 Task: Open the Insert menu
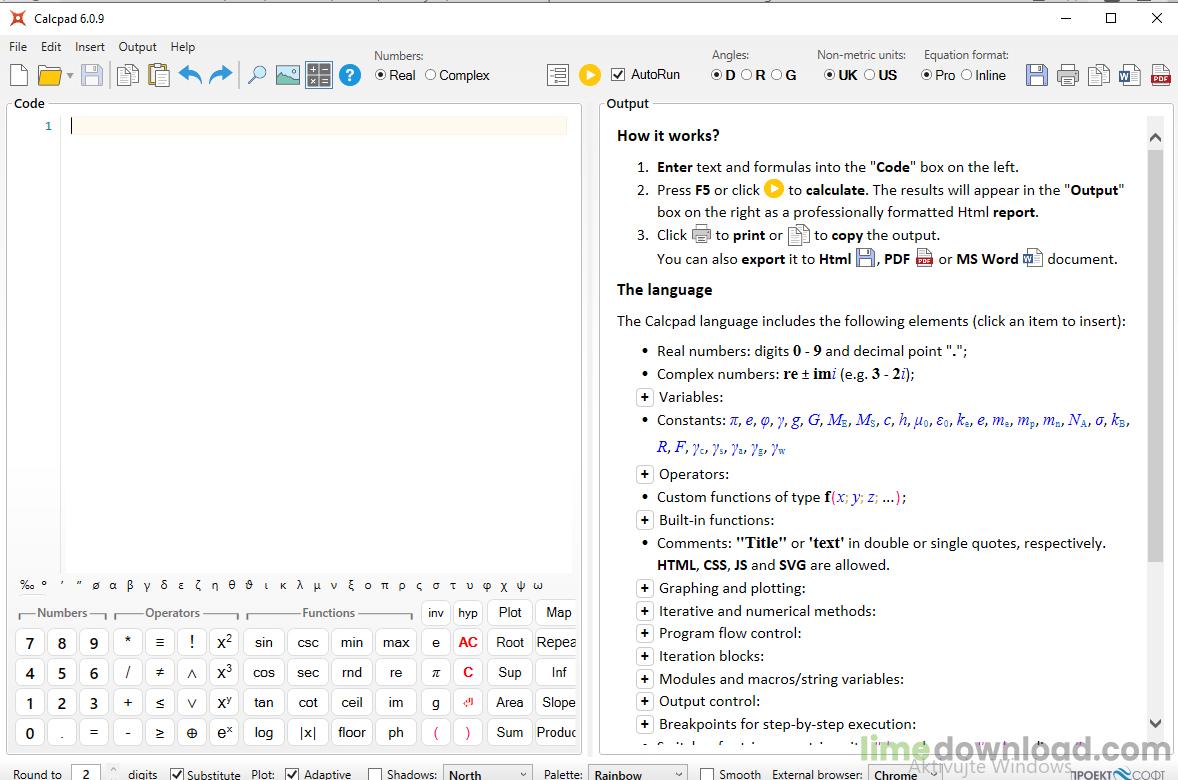click(x=89, y=47)
